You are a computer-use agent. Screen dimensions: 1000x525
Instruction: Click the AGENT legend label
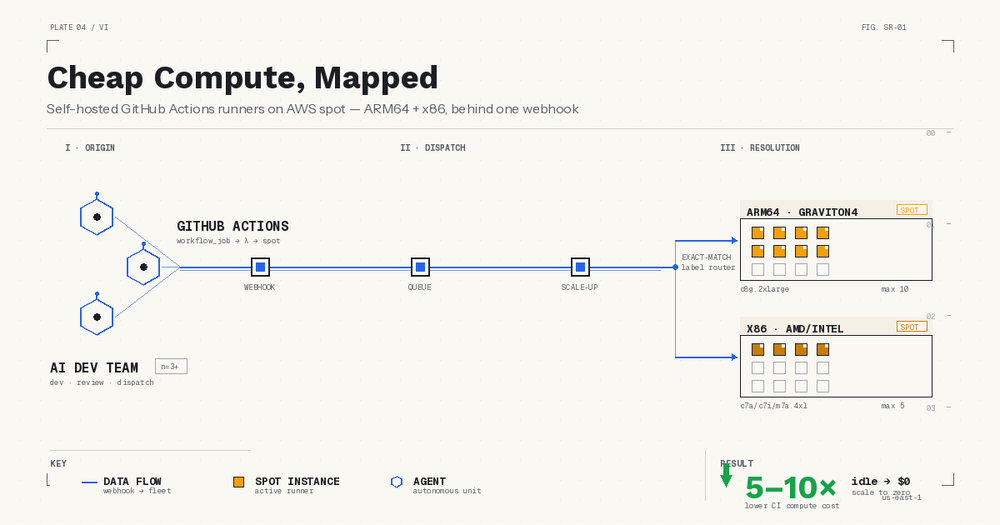429,481
